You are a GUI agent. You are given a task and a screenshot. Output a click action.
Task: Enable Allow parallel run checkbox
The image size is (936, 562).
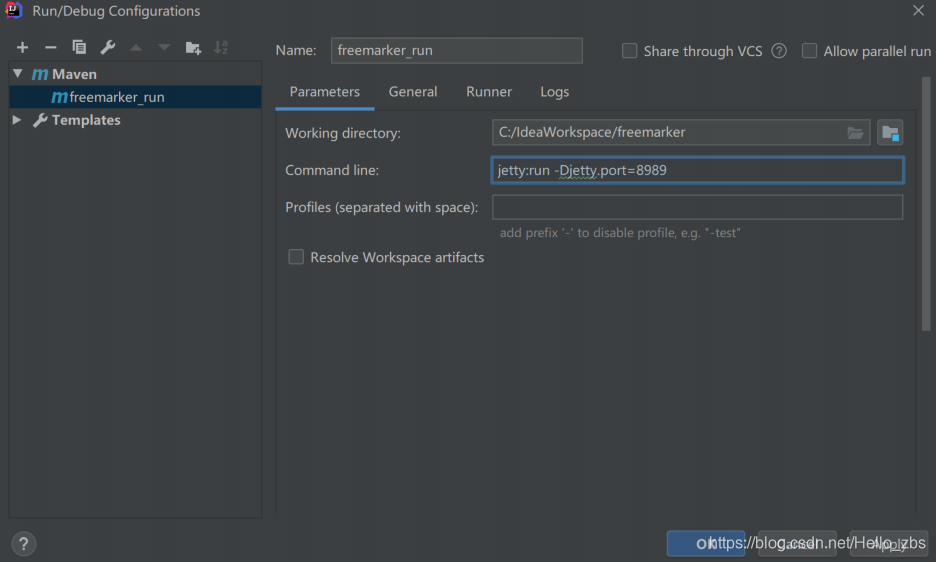tap(809, 51)
